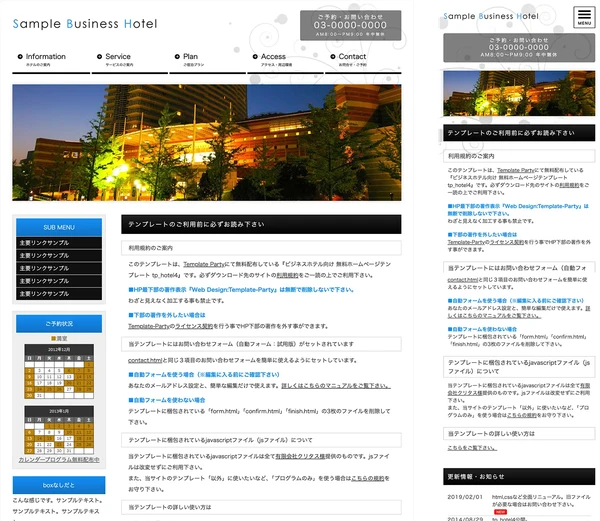Screen dimensions: 600x521
Task: Click blue text ■下部の著作を外したい場合は in desktop view
Action: [167, 315]
